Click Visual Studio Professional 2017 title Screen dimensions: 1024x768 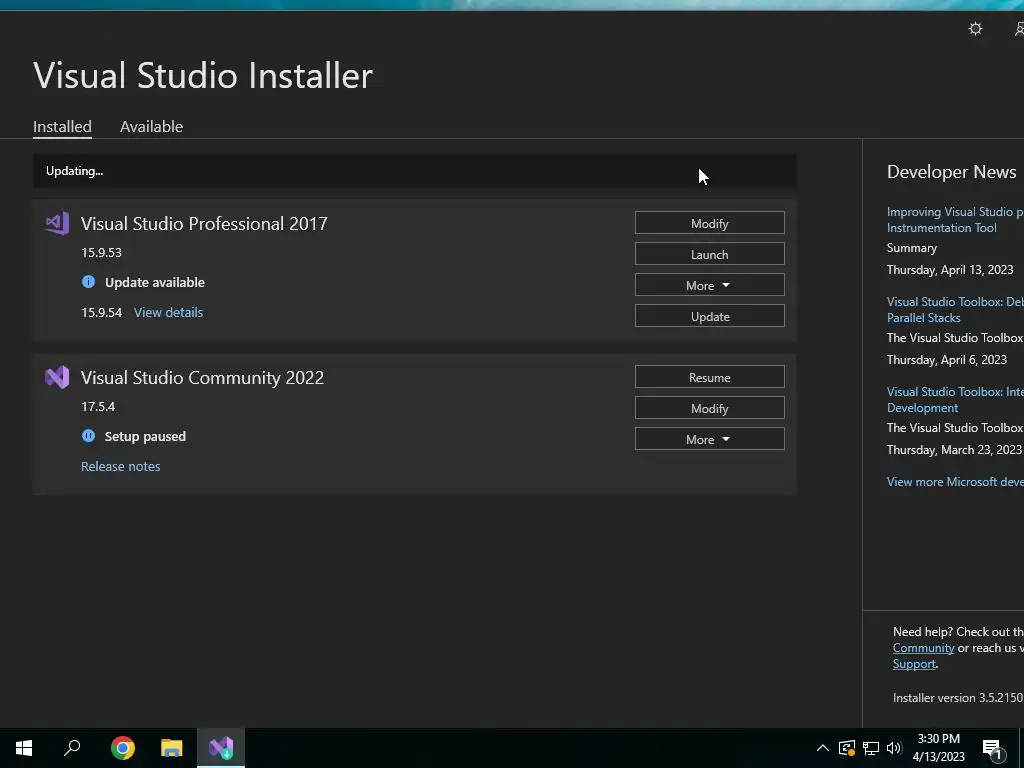(x=204, y=223)
